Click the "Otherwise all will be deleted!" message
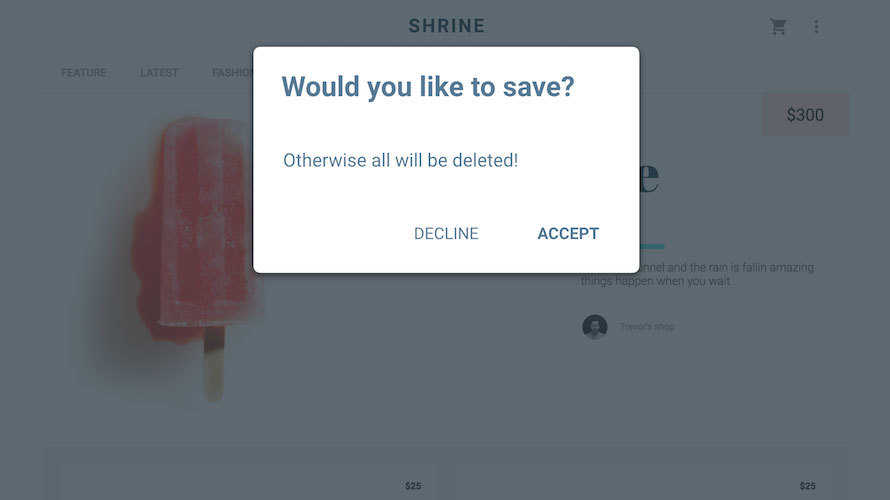 pyautogui.click(x=400, y=160)
